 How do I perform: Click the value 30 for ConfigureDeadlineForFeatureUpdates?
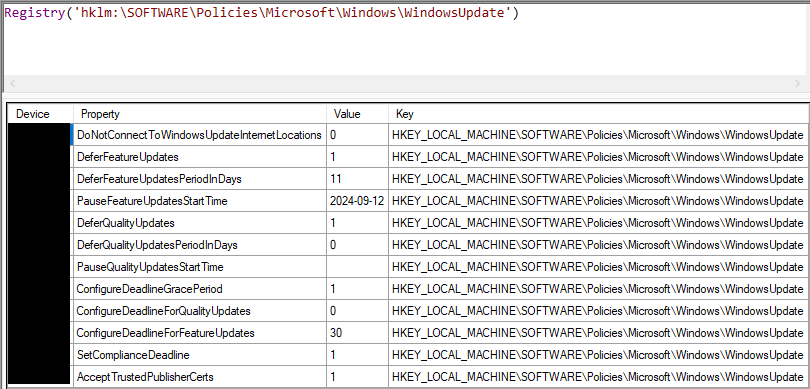(357, 333)
